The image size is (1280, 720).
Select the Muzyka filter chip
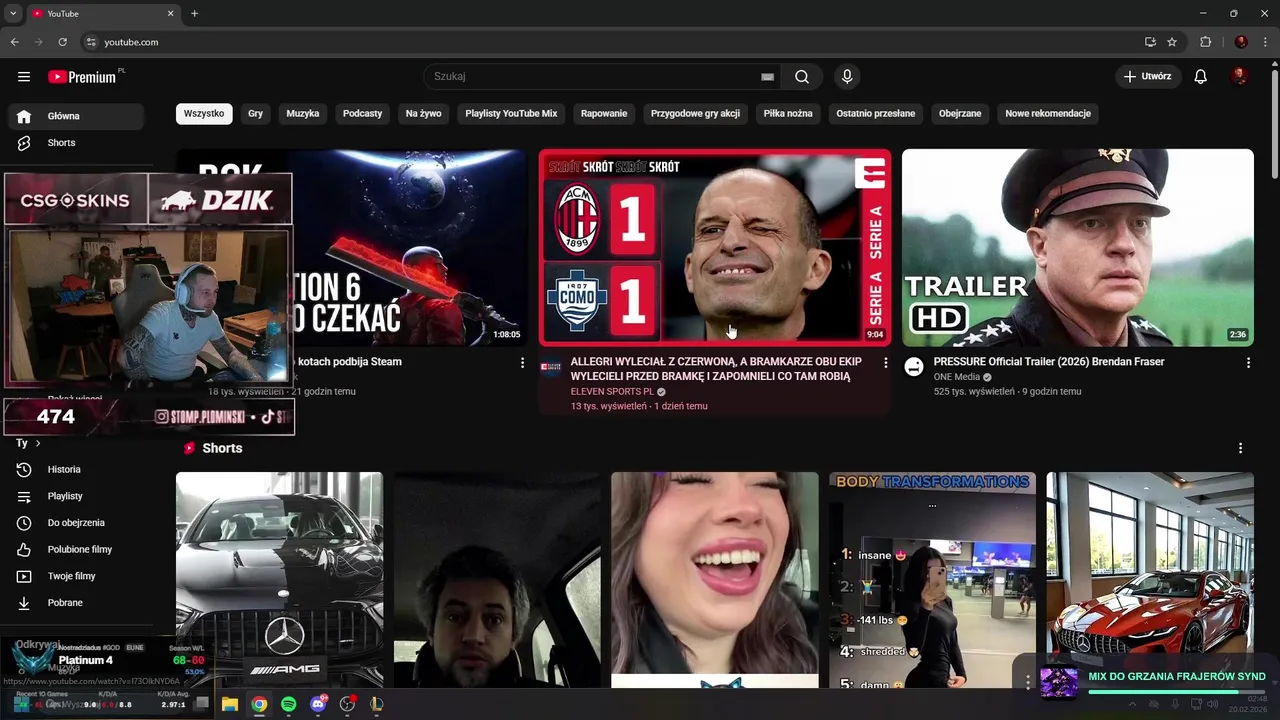[303, 114]
